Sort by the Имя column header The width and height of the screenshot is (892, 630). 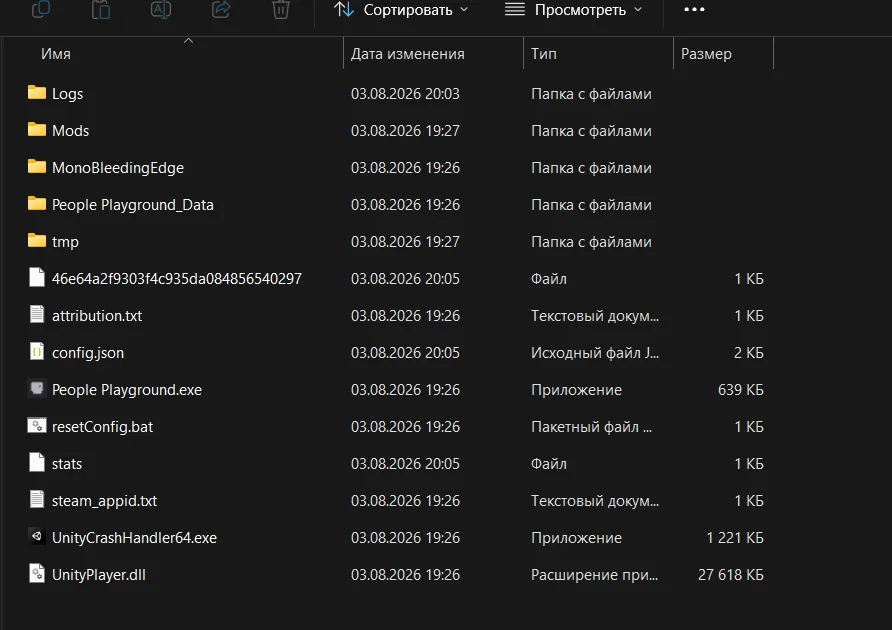56,53
